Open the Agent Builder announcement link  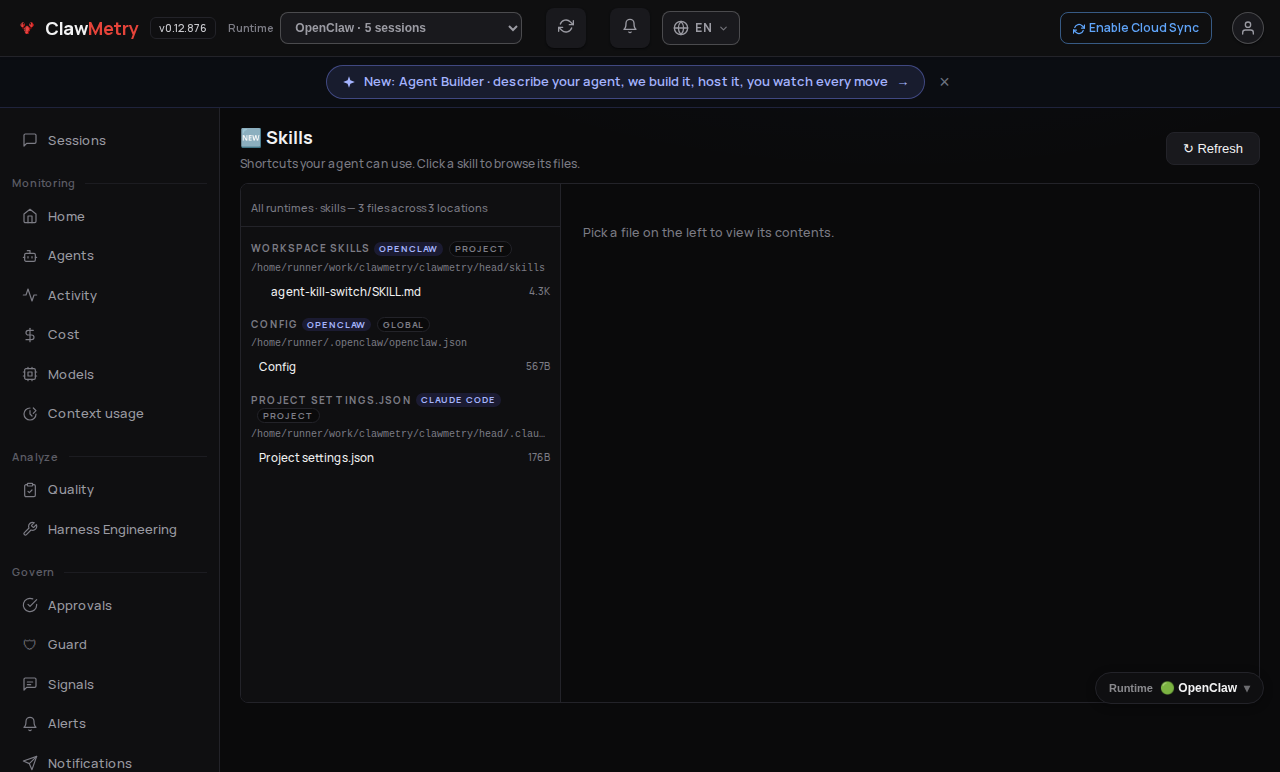pyautogui.click(x=625, y=82)
